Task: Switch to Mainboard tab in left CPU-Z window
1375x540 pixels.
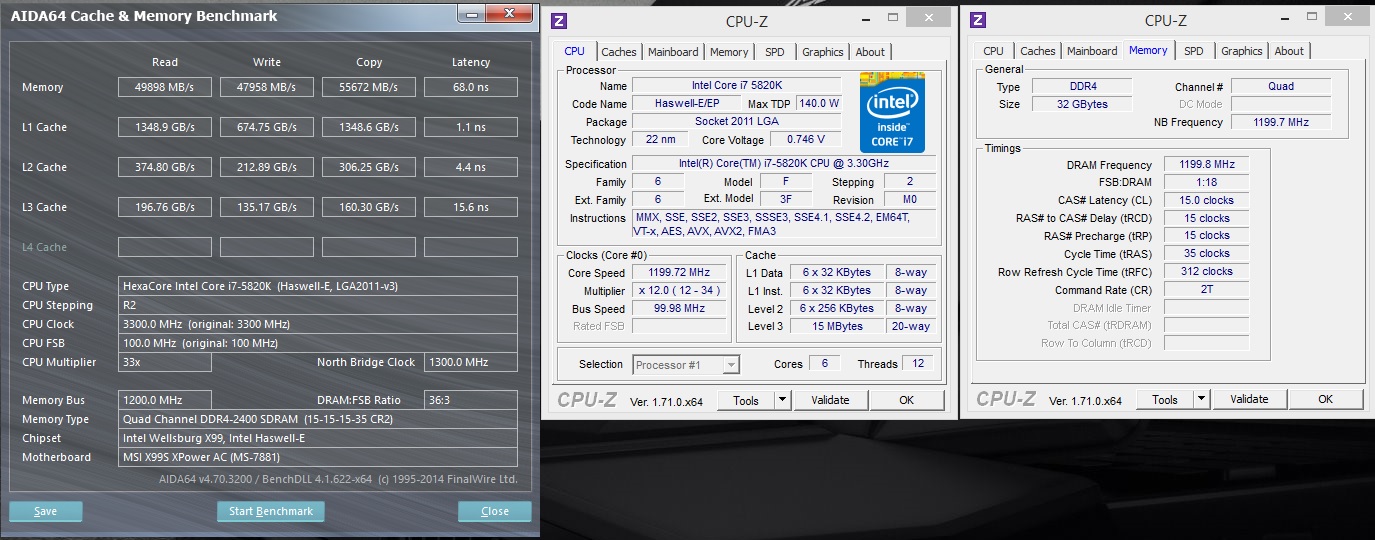Action: (673, 52)
